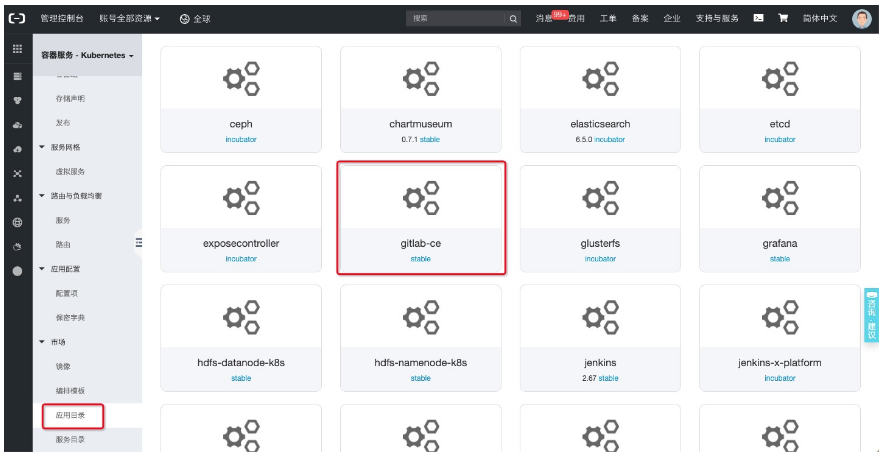Open the hdfs-namenode-k8s chart
Image resolution: width=884 pixels, height=456 pixels.
(421, 338)
